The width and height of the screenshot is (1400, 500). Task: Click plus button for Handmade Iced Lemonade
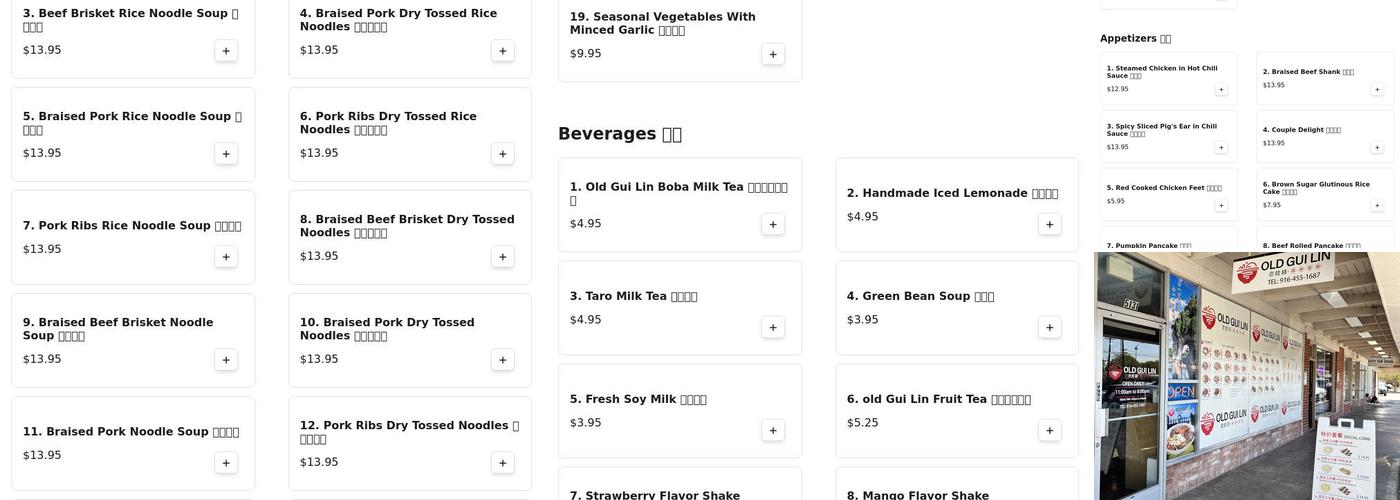[1049, 224]
